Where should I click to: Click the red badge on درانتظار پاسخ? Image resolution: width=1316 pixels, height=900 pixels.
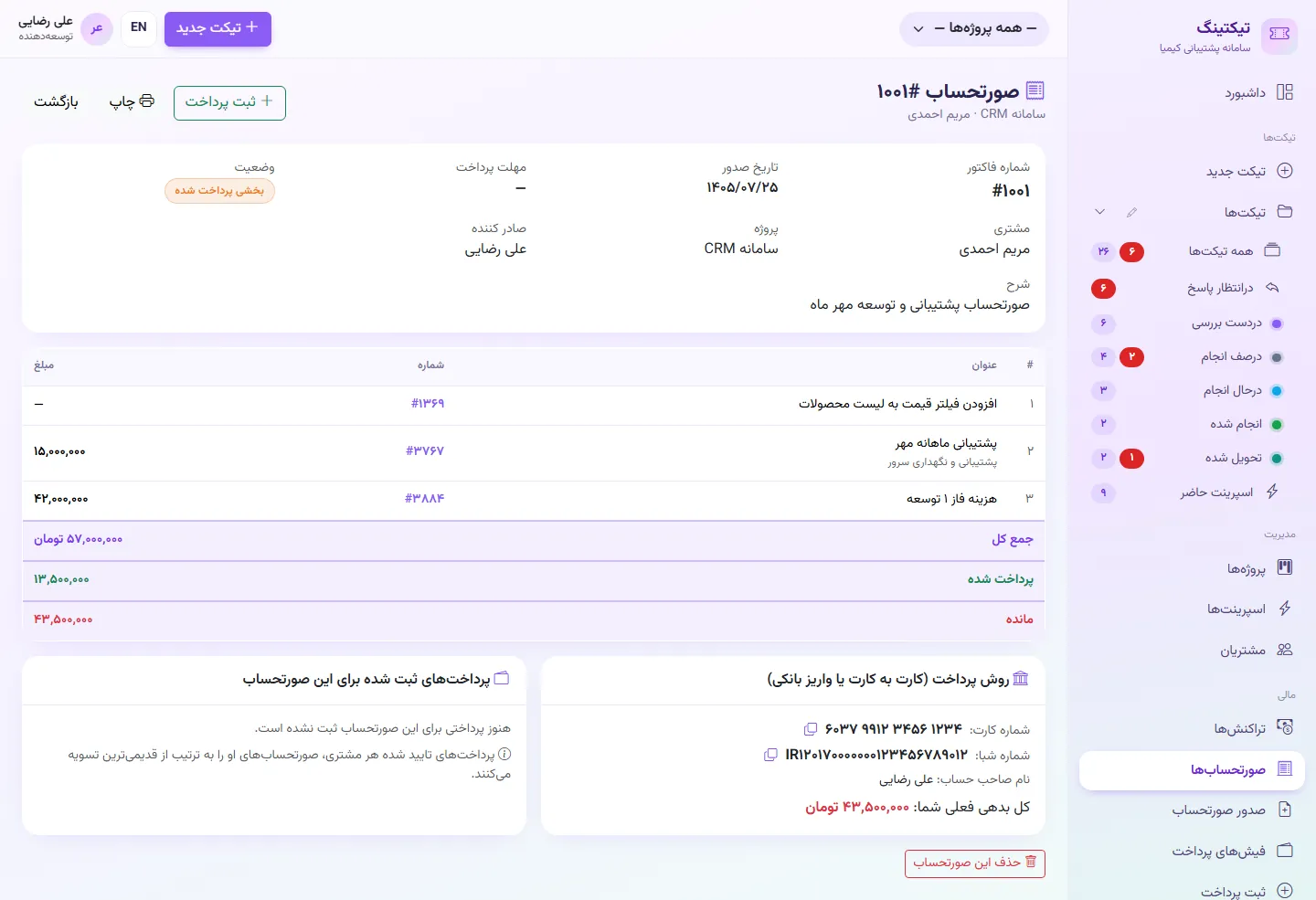(x=1103, y=289)
